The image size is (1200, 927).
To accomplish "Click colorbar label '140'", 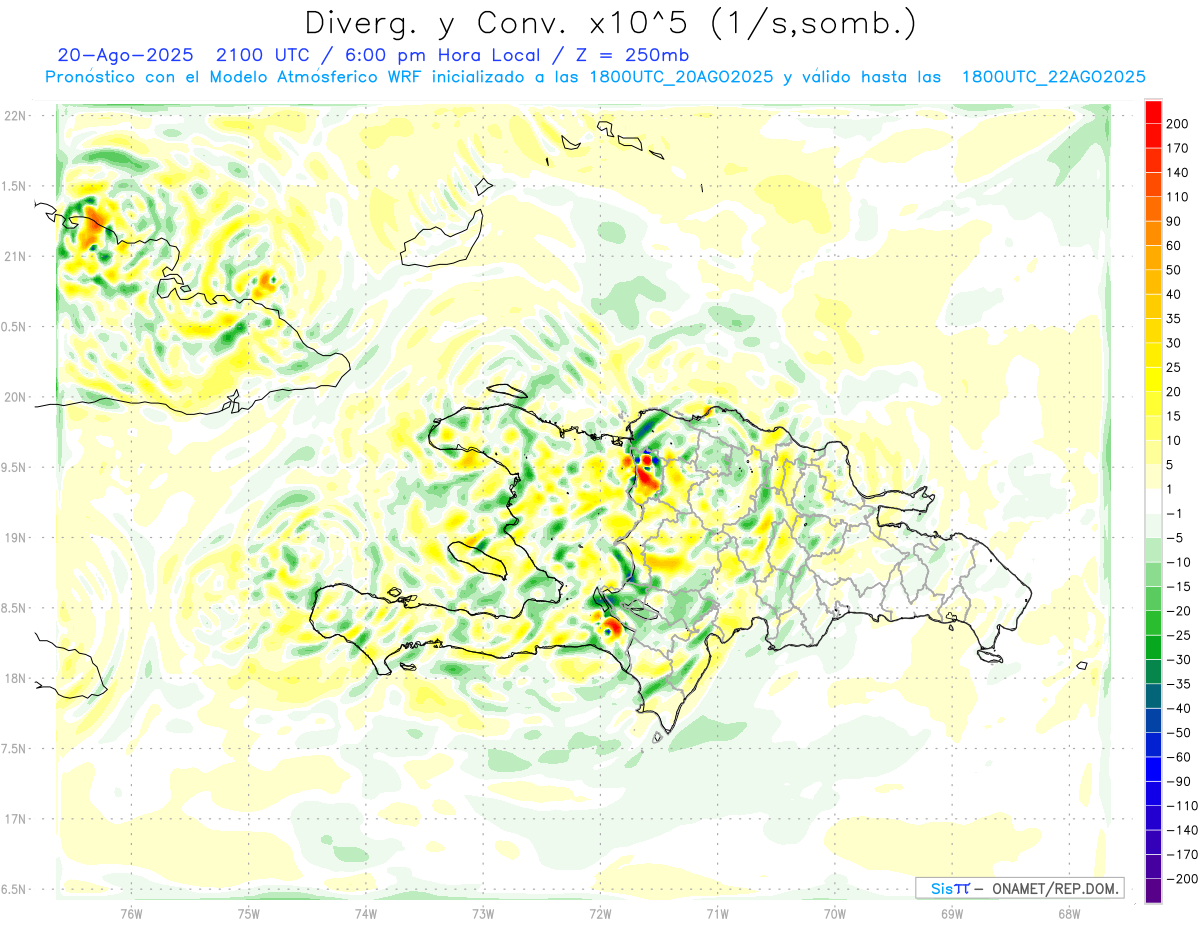I will point(1178,172).
